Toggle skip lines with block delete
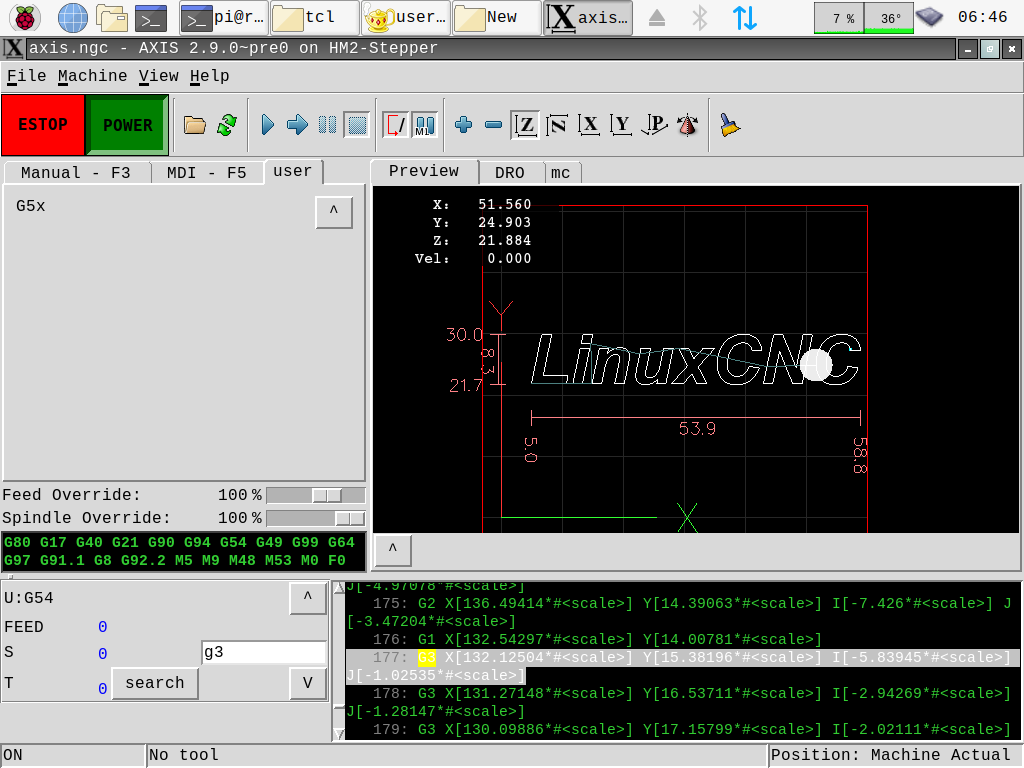This screenshot has height=768, width=1024. click(395, 125)
